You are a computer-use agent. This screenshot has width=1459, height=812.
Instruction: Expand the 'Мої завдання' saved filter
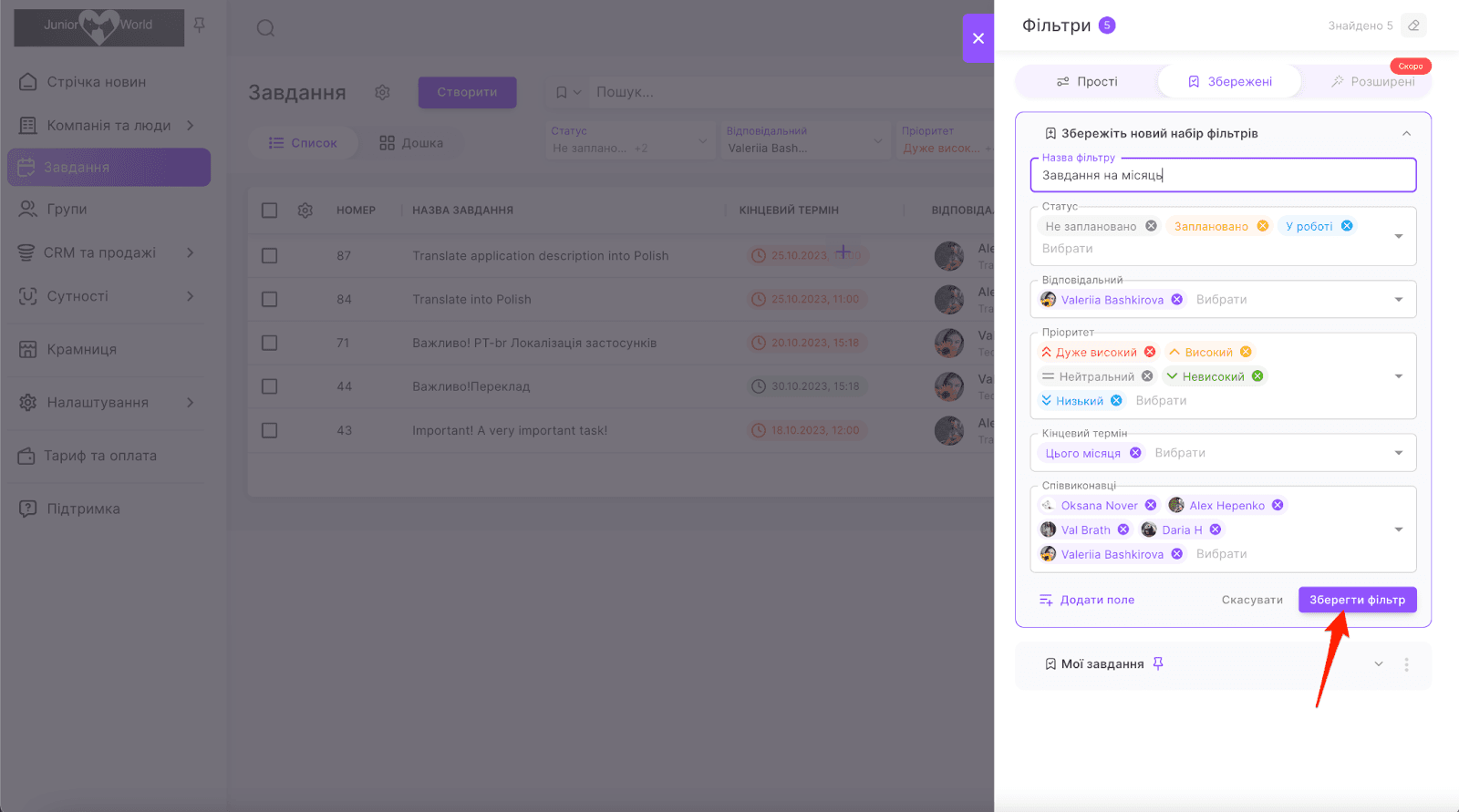click(1379, 664)
